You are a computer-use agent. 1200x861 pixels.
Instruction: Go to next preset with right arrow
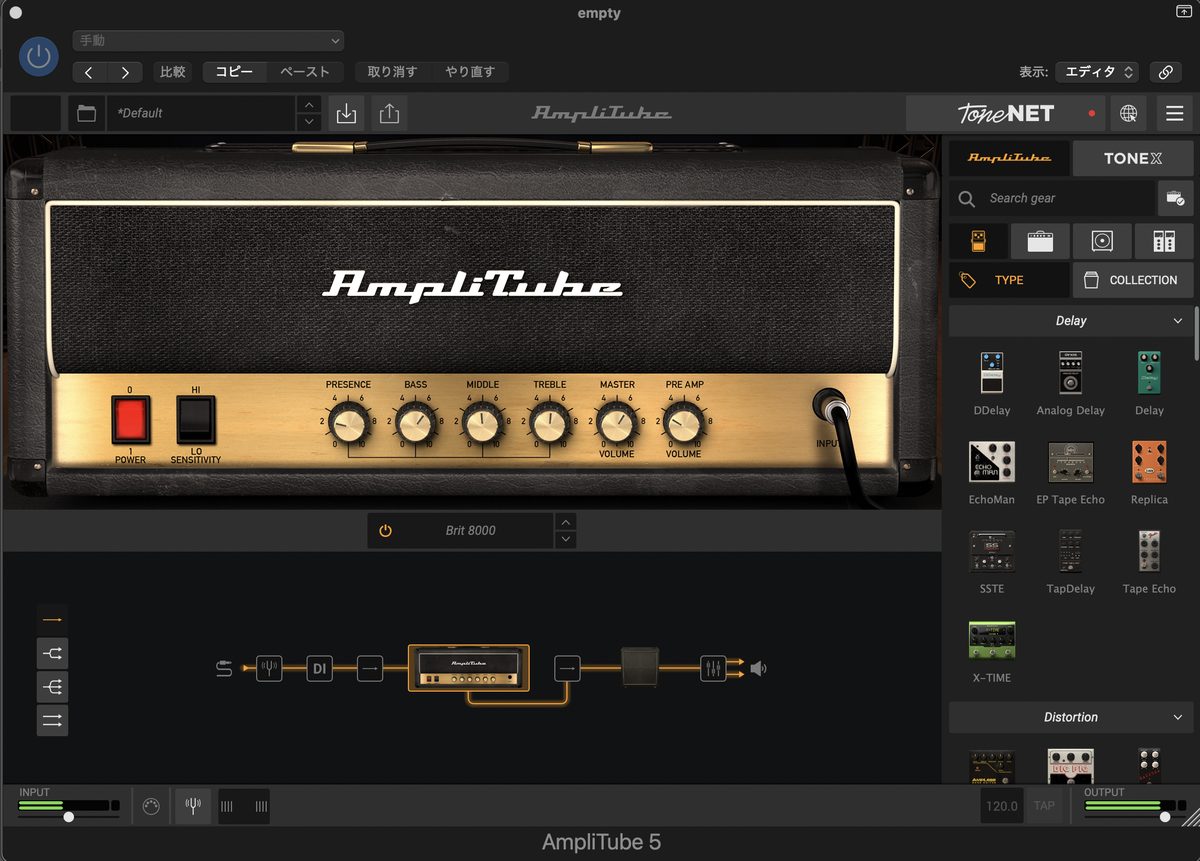click(x=125, y=72)
